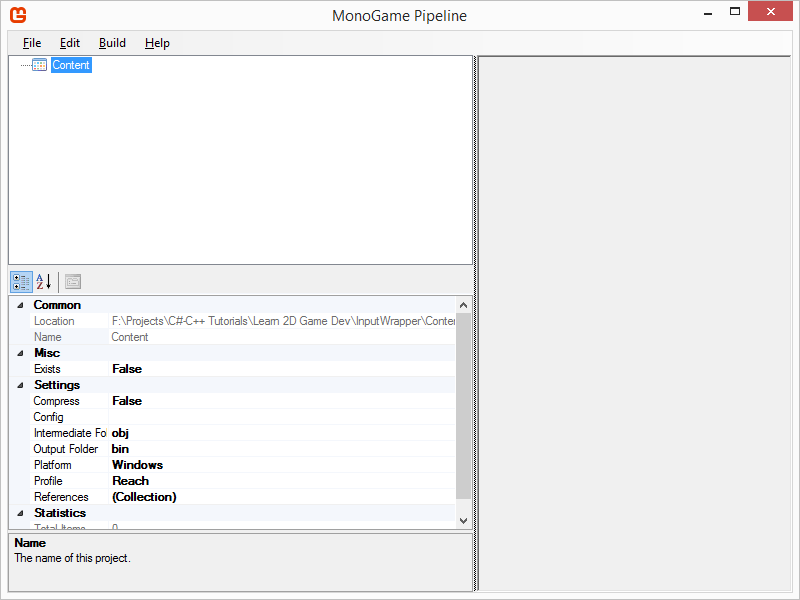Click the Exists value False
Screen dimensions: 800x600
pos(127,369)
